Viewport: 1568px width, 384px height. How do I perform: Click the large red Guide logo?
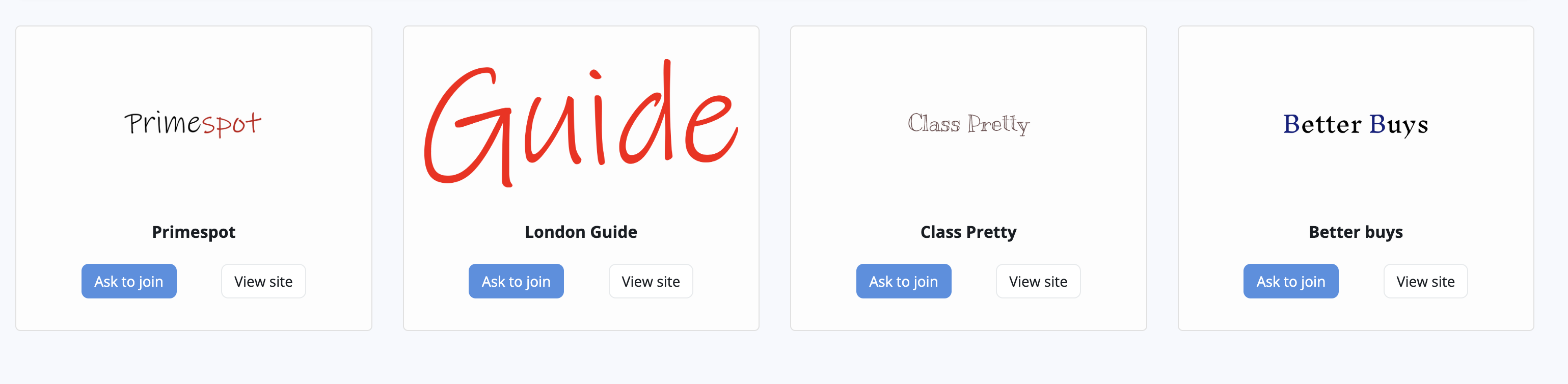[581, 124]
